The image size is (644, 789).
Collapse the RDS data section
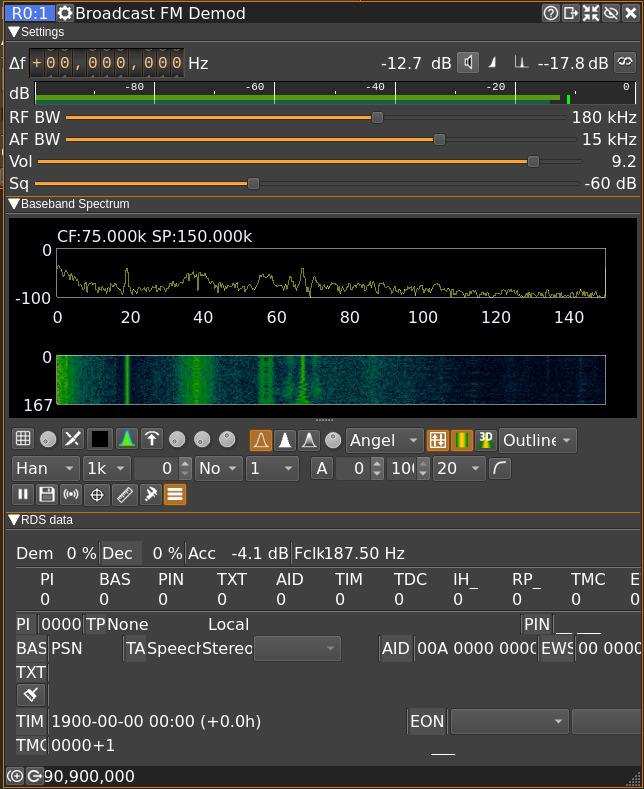point(14,520)
